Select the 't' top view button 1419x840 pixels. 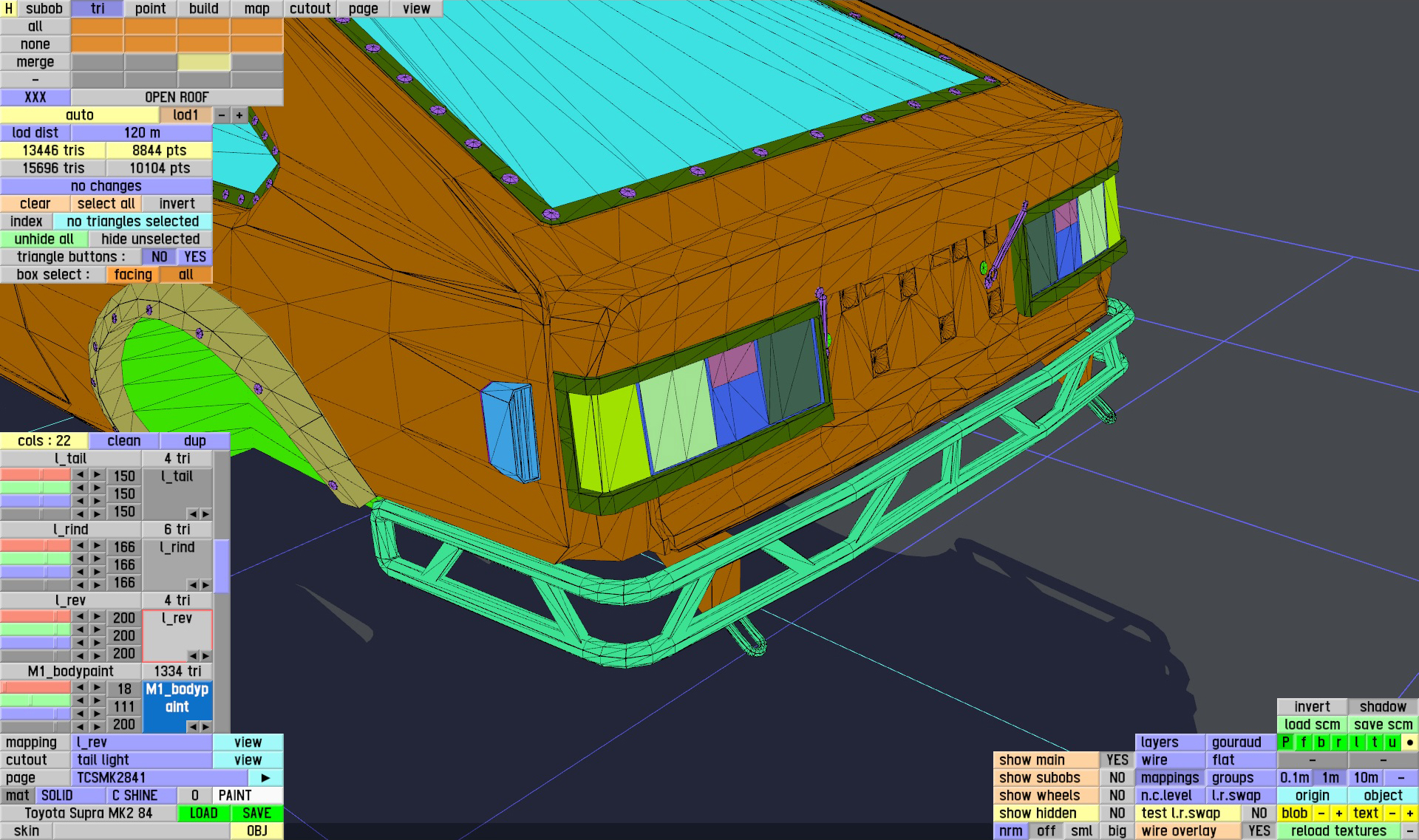tap(1374, 742)
